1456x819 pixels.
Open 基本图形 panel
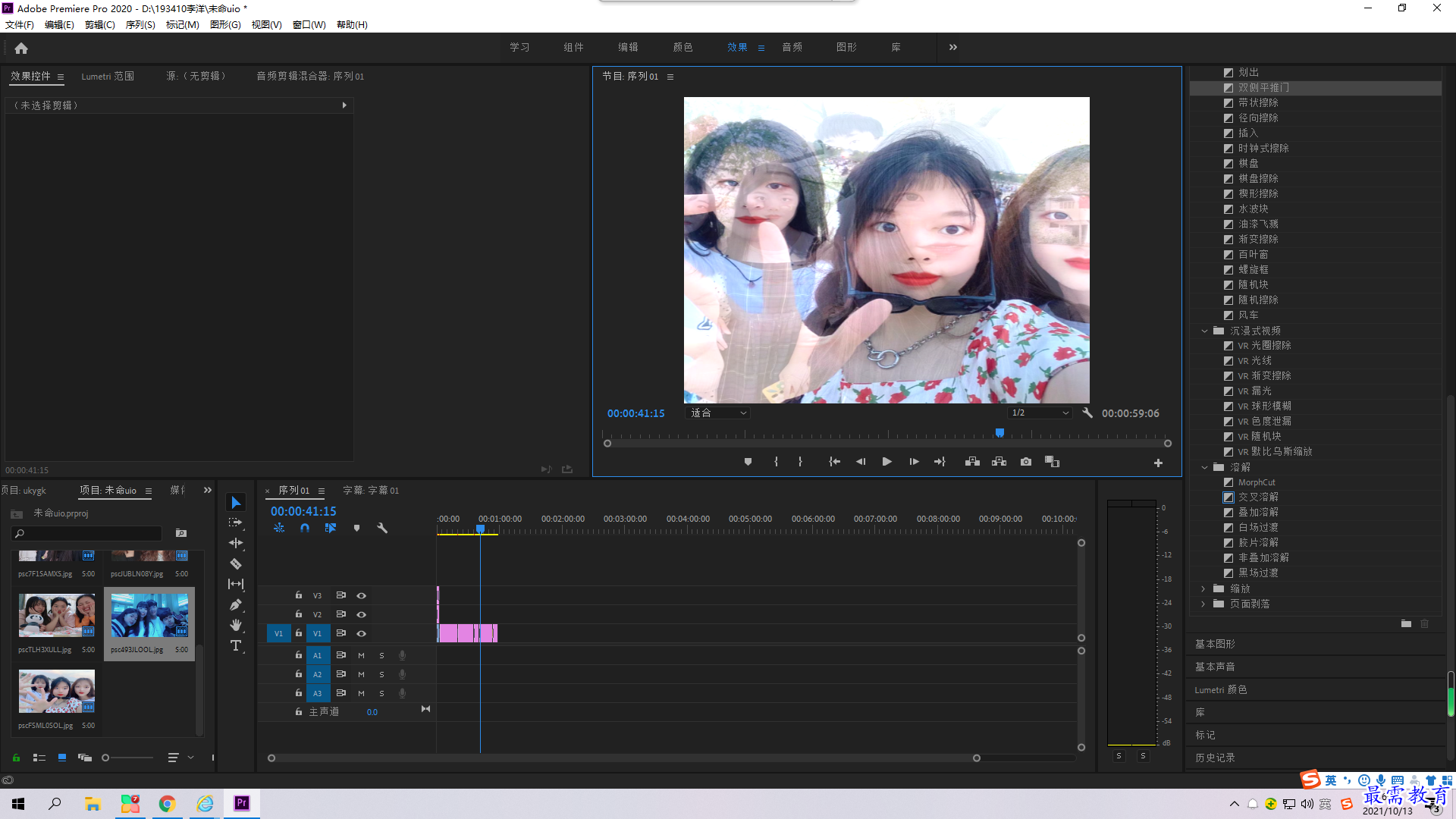click(1215, 644)
